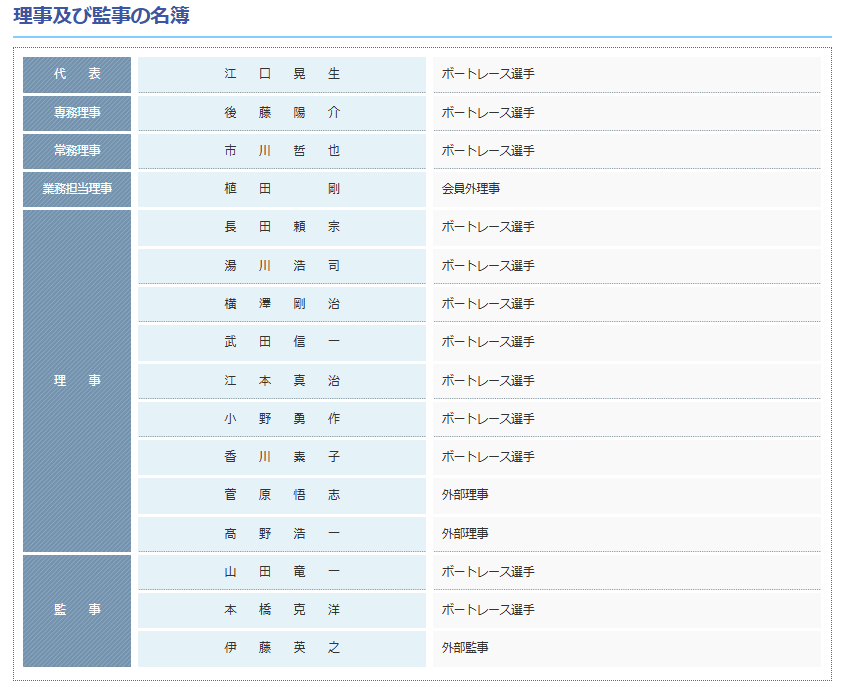Click ボートレース選手 in 長田頼宗's row

coord(488,227)
